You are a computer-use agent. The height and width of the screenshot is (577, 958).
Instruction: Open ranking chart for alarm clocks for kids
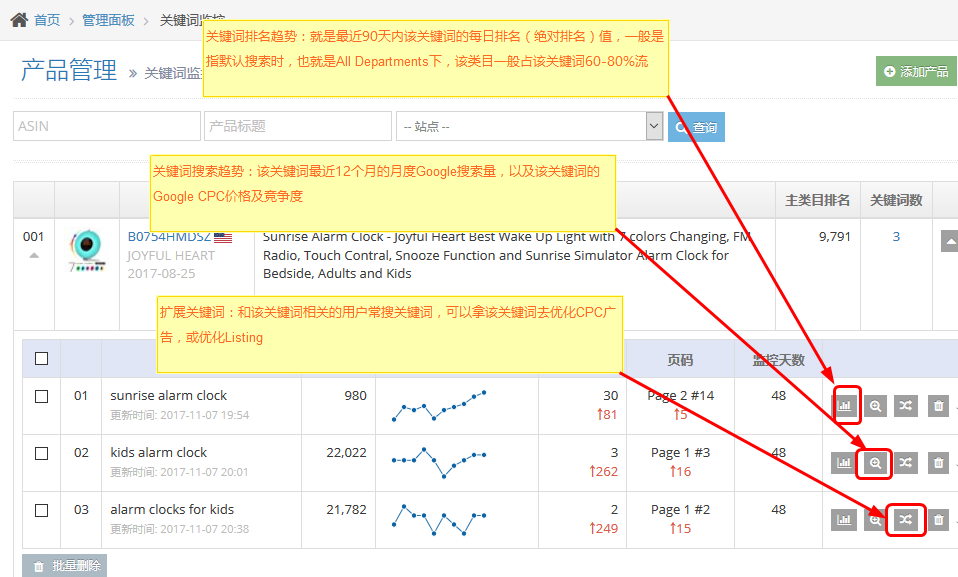[x=844, y=520]
